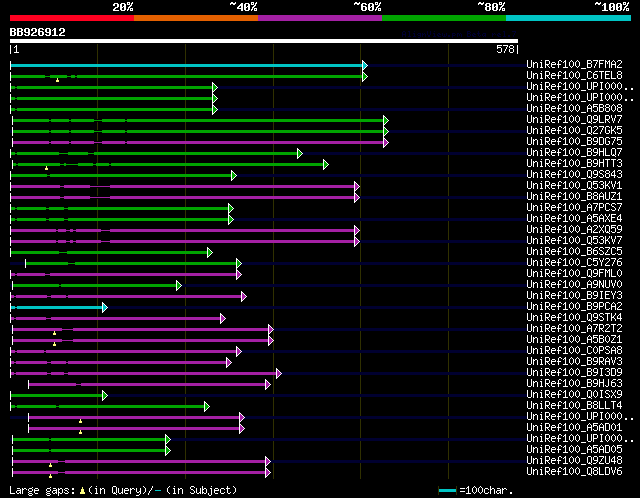640x498 pixels.
Task: Select the UniRef100_A5AXE4 label
Action: [x=574, y=219]
